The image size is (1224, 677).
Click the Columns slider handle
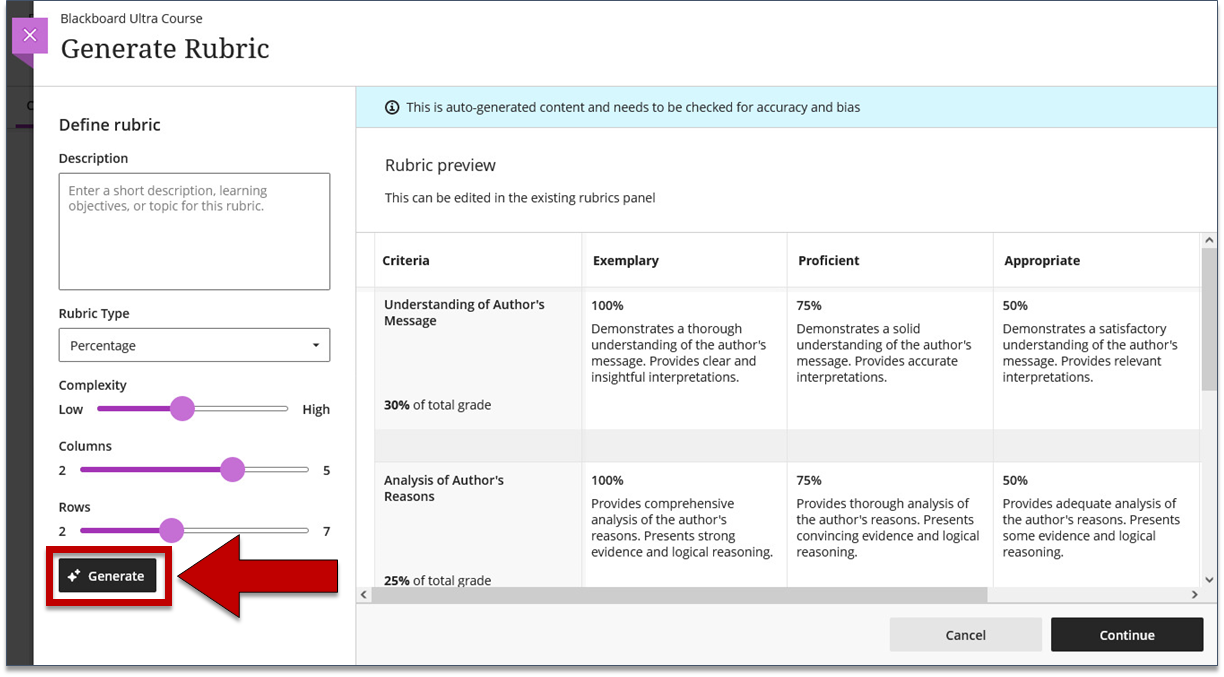point(232,469)
